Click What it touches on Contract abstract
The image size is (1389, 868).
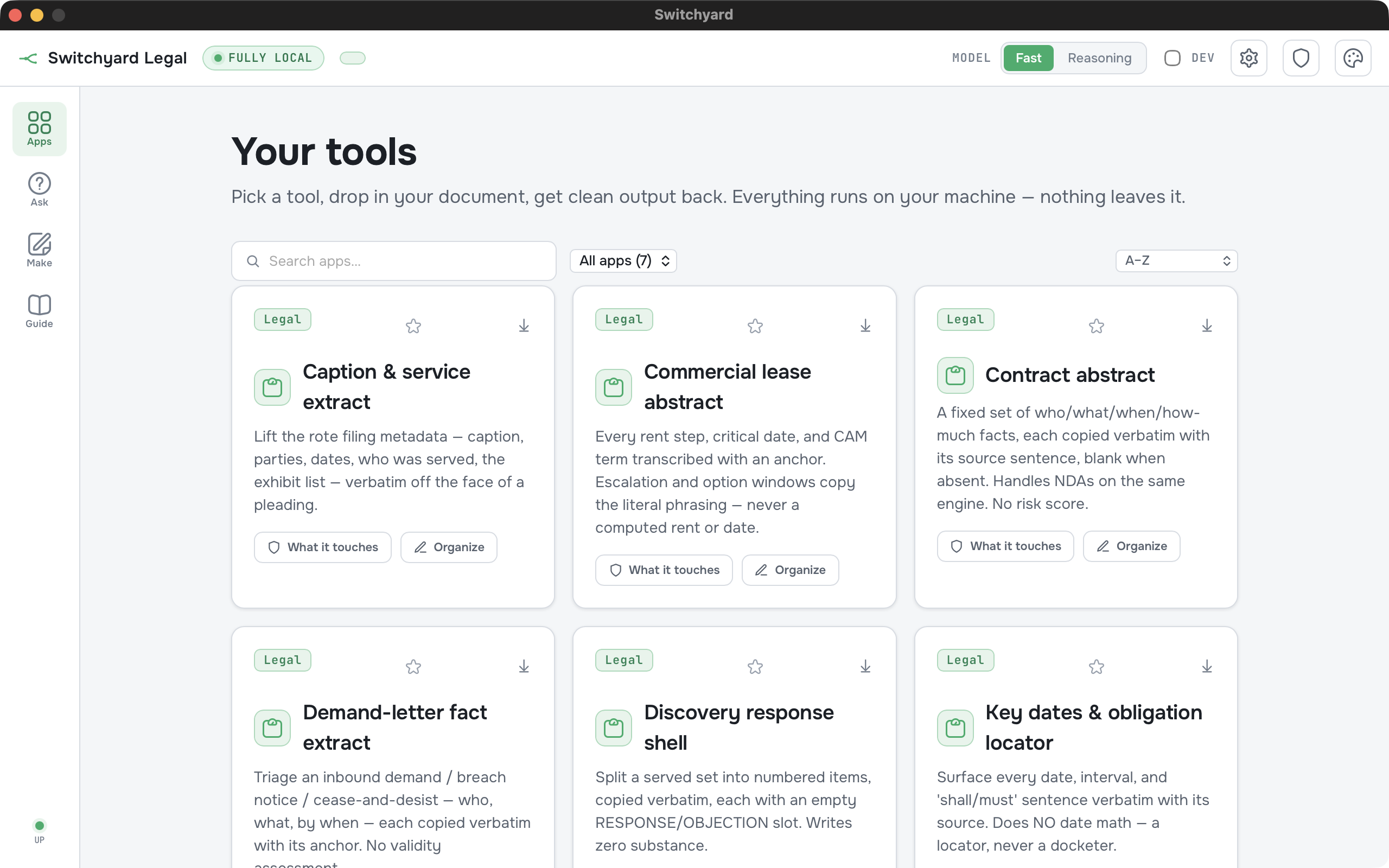coord(1005,546)
